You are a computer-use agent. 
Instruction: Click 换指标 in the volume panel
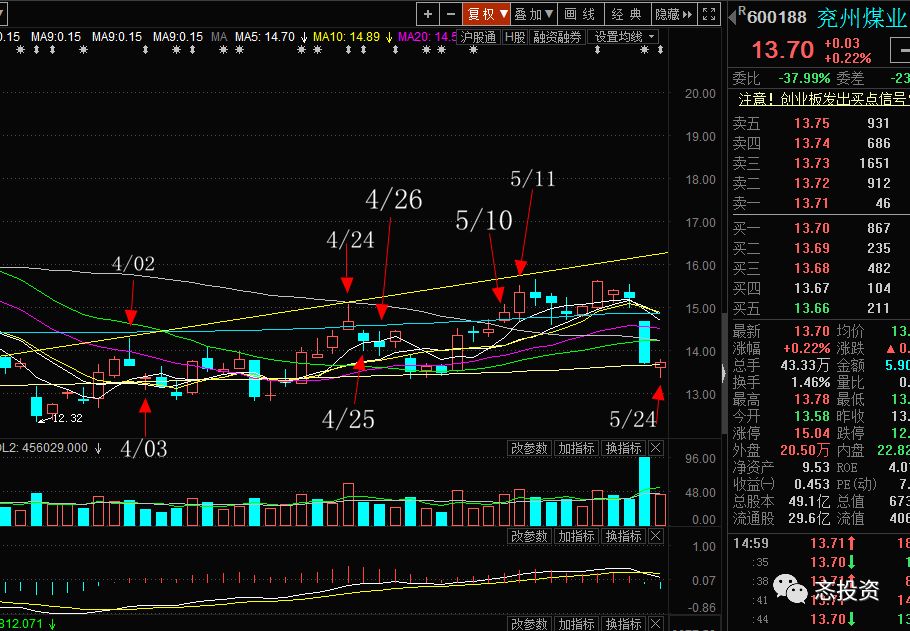click(x=623, y=448)
